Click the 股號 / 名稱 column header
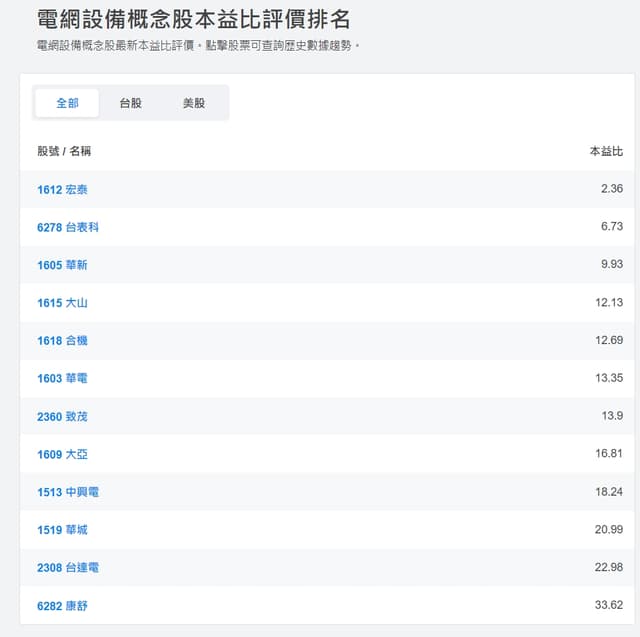 pos(64,151)
